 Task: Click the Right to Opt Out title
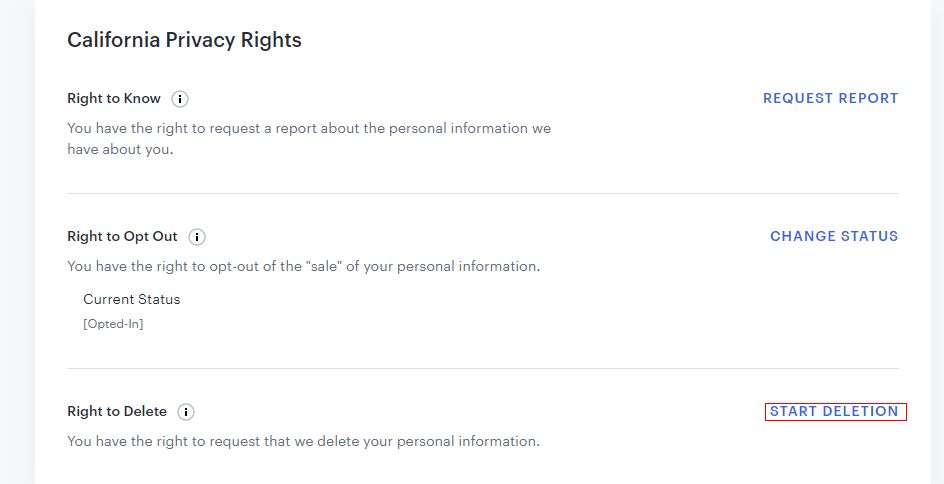click(122, 237)
